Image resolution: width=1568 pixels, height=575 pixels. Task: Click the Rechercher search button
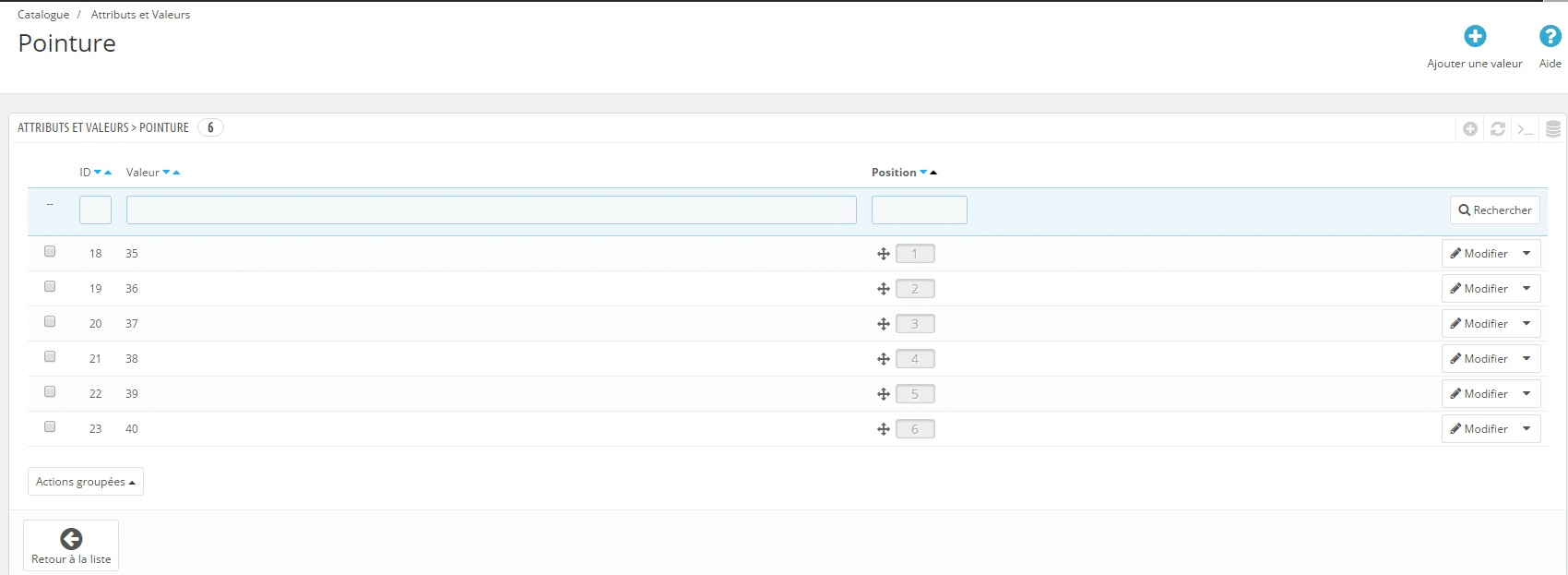1495,210
